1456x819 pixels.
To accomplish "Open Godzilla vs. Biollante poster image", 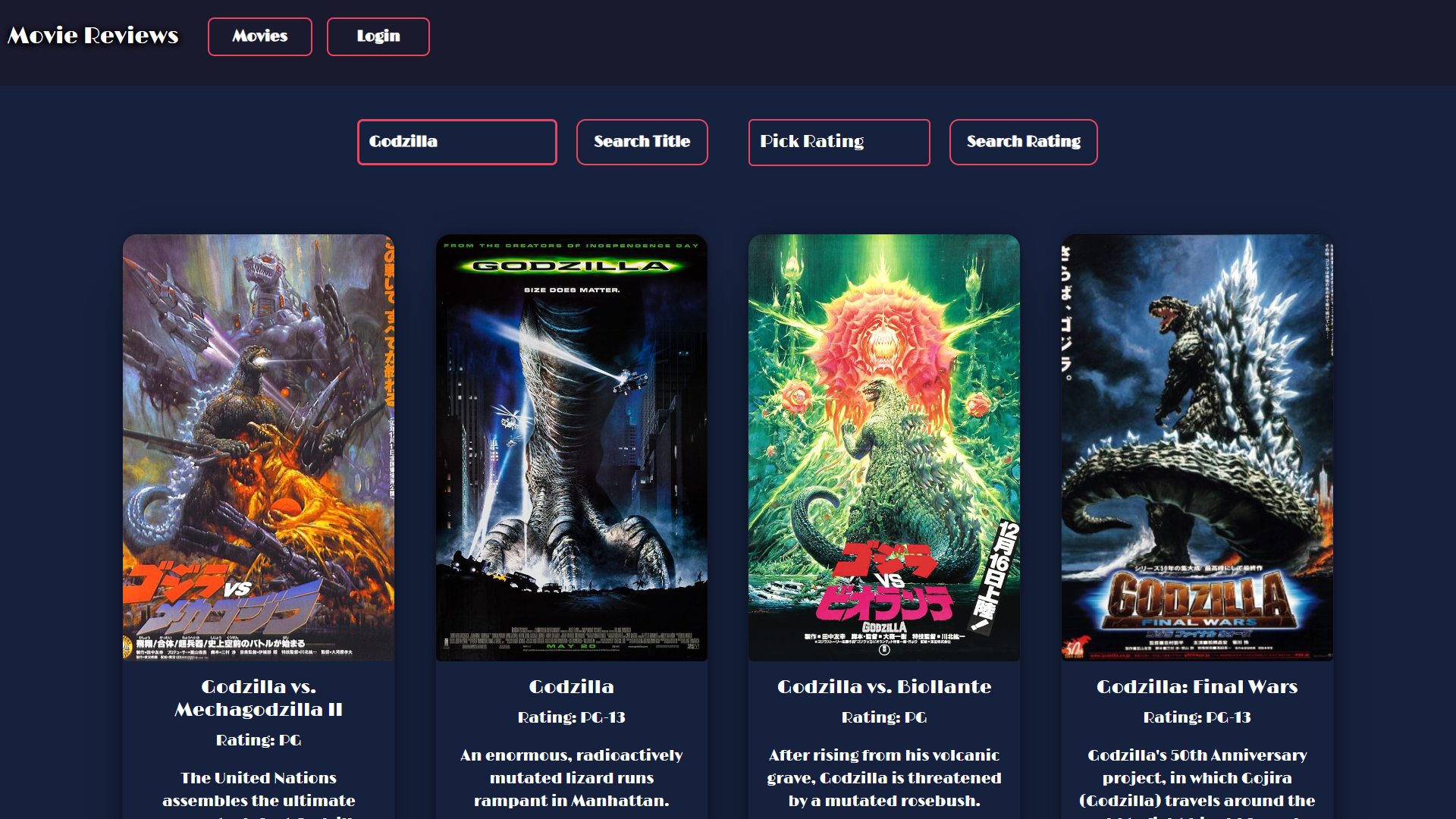I will point(883,447).
